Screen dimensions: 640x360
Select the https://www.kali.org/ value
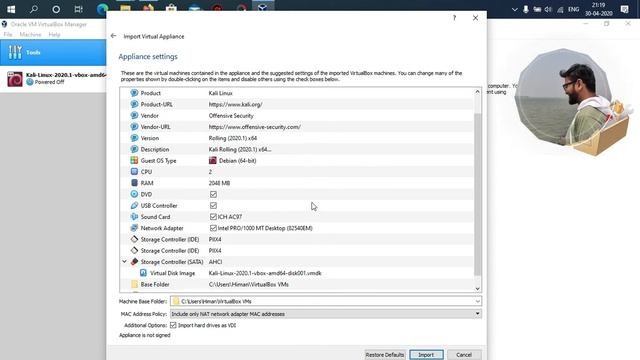click(x=236, y=104)
